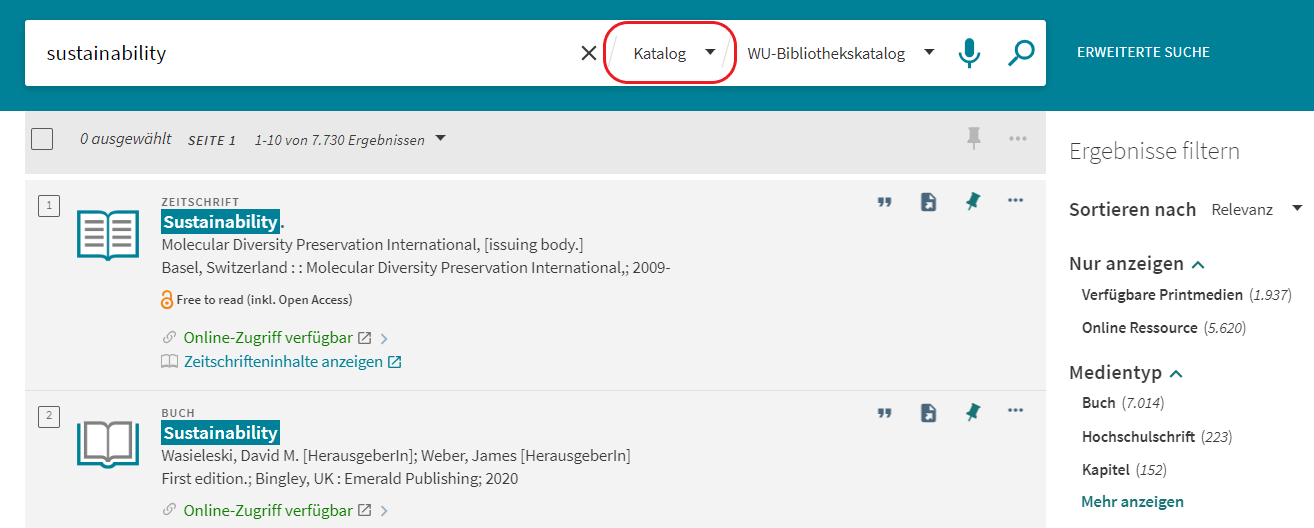Image resolution: width=1314 pixels, height=528 pixels.
Task: Open more actions for second result
Action: (x=1016, y=411)
